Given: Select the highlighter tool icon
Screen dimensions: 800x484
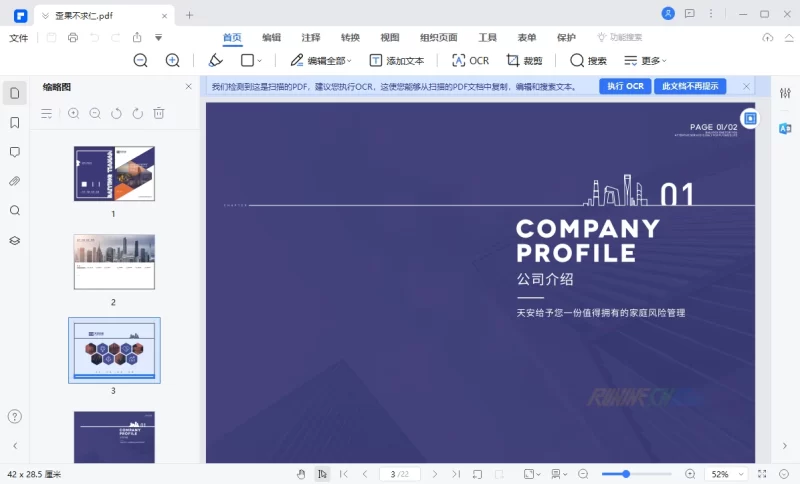Looking at the screenshot, I should (215, 60).
